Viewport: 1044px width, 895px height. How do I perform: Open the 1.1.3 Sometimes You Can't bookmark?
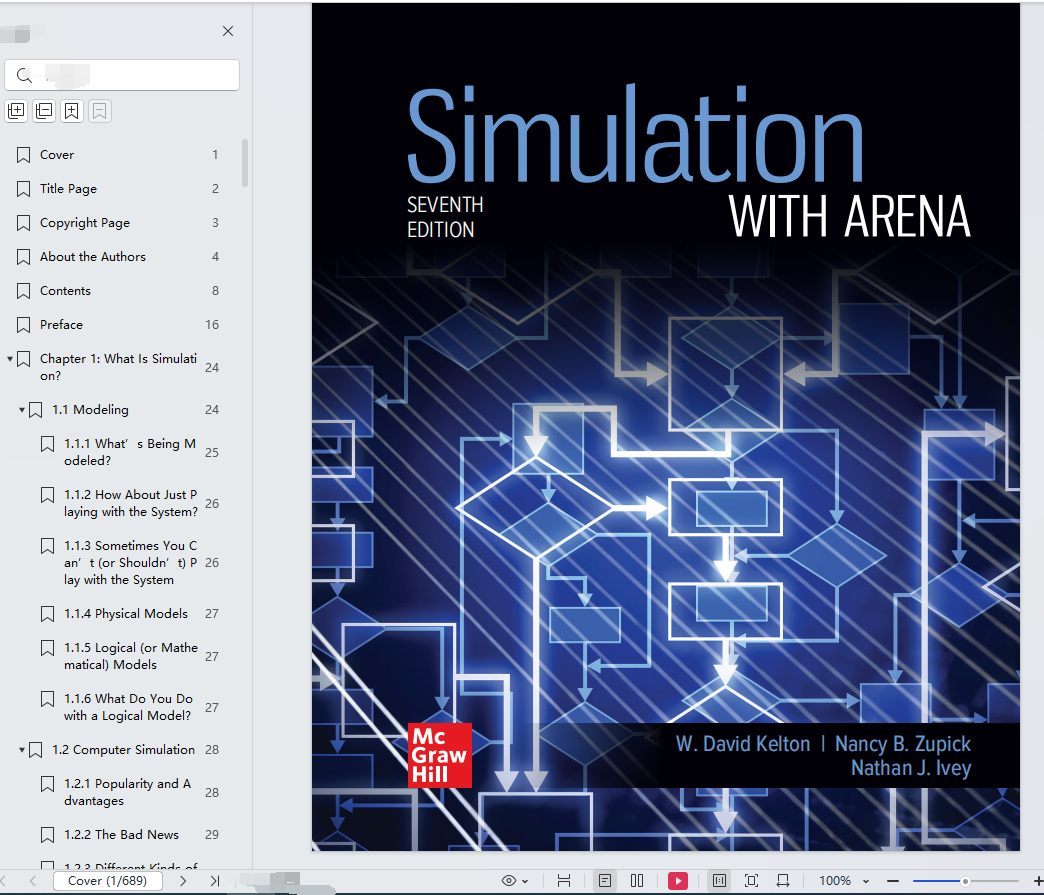pyautogui.click(x=130, y=563)
